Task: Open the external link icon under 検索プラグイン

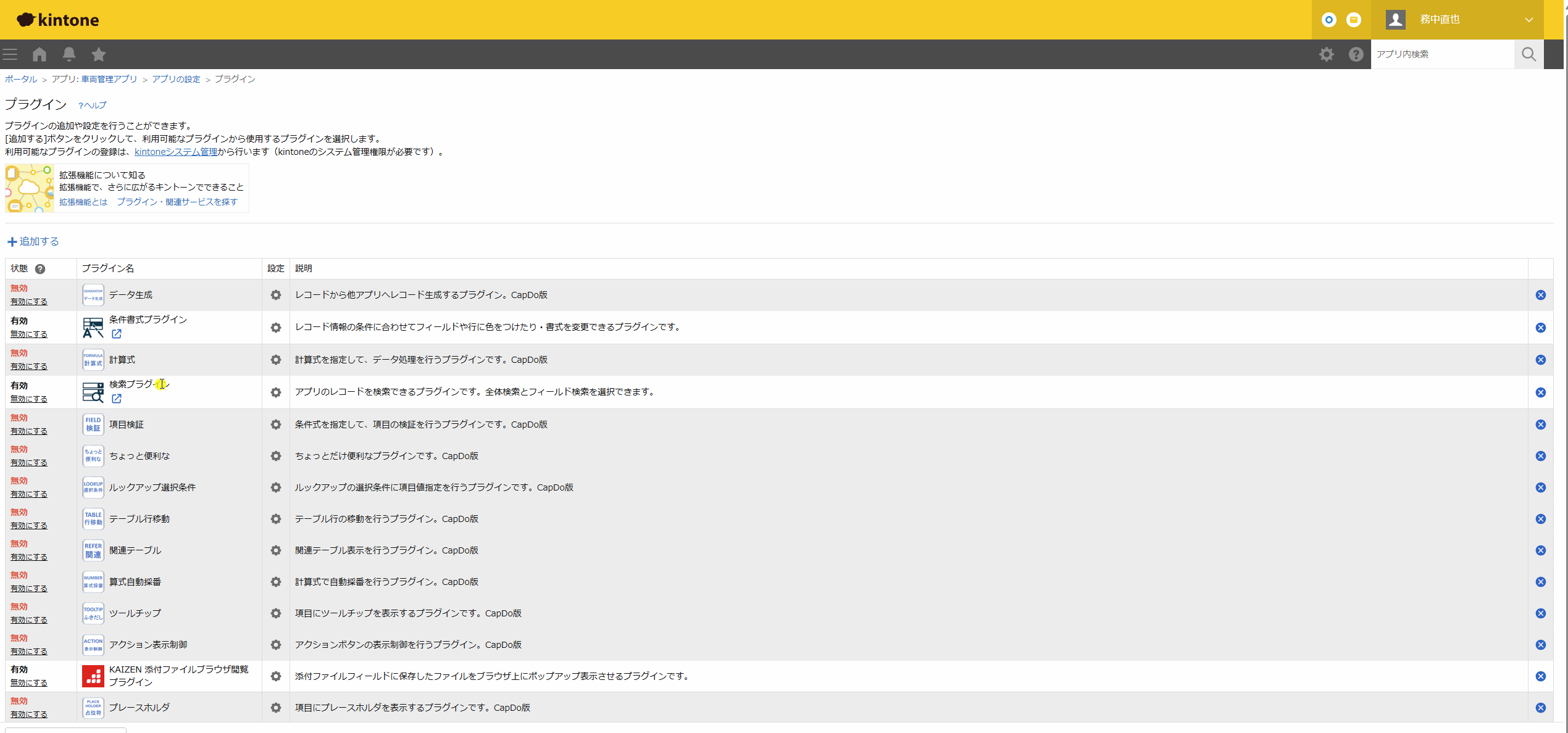Action: pyautogui.click(x=117, y=399)
